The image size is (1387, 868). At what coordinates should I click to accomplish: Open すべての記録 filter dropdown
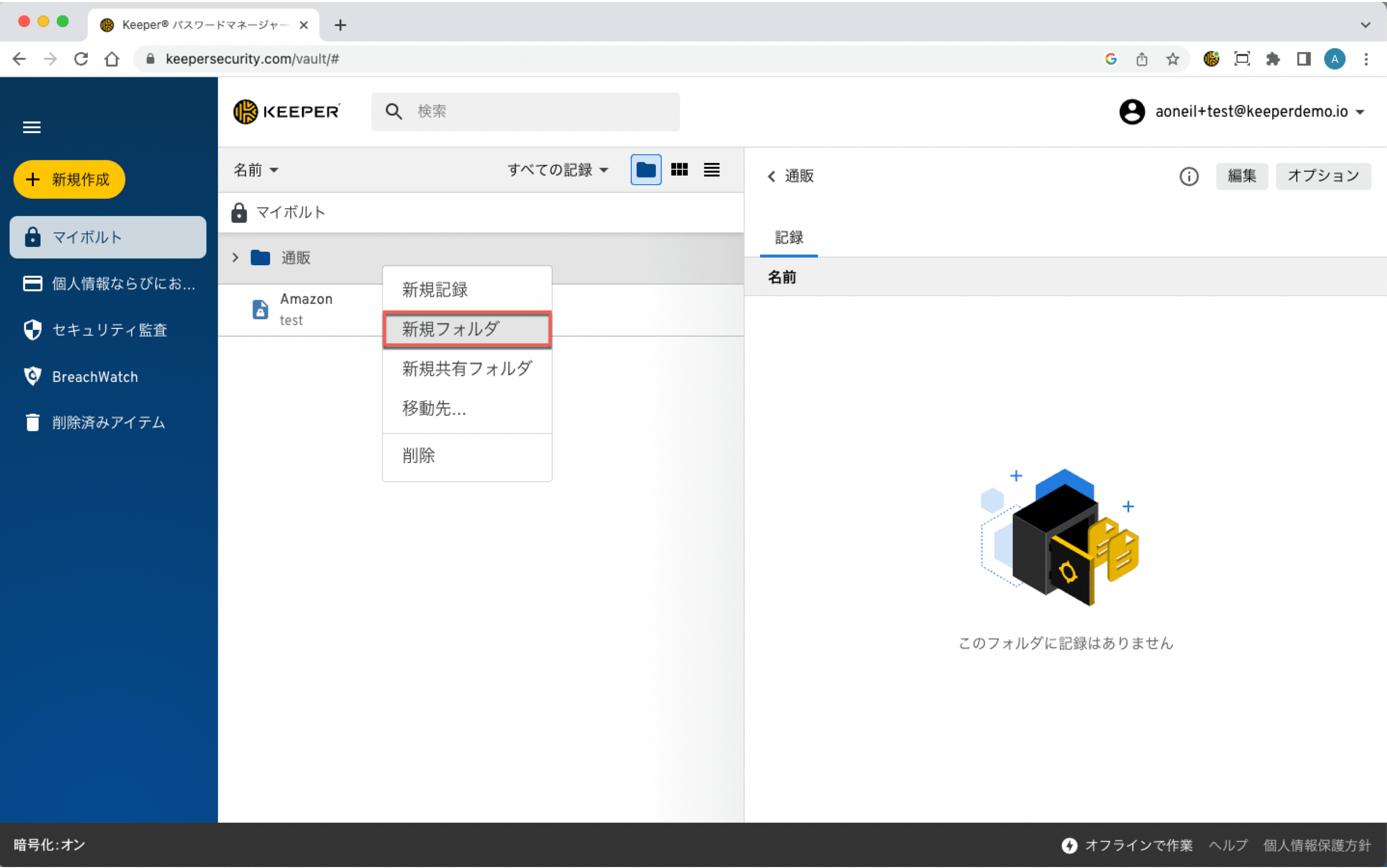tap(558, 170)
